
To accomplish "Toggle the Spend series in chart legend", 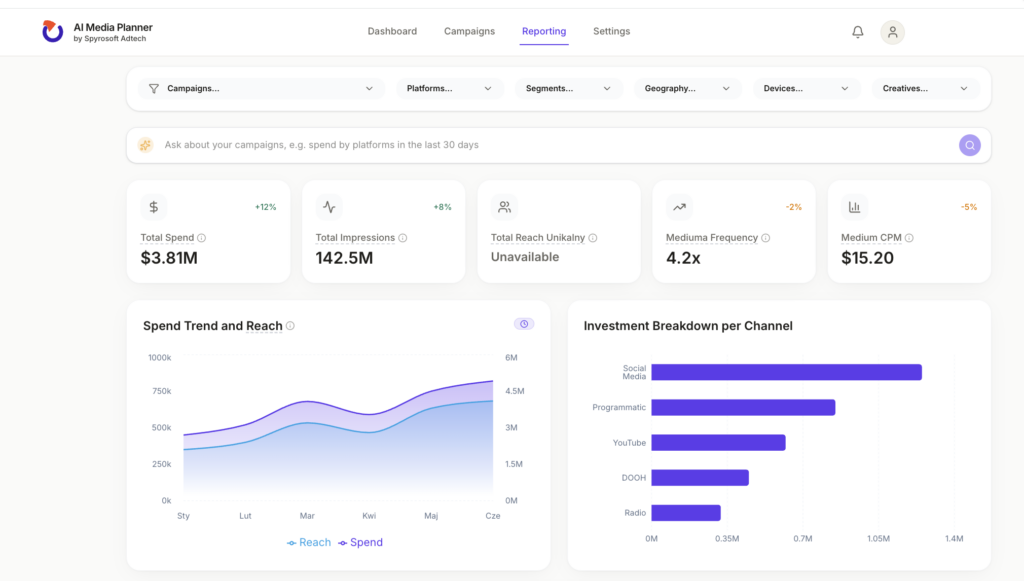I will [x=360, y=542].
